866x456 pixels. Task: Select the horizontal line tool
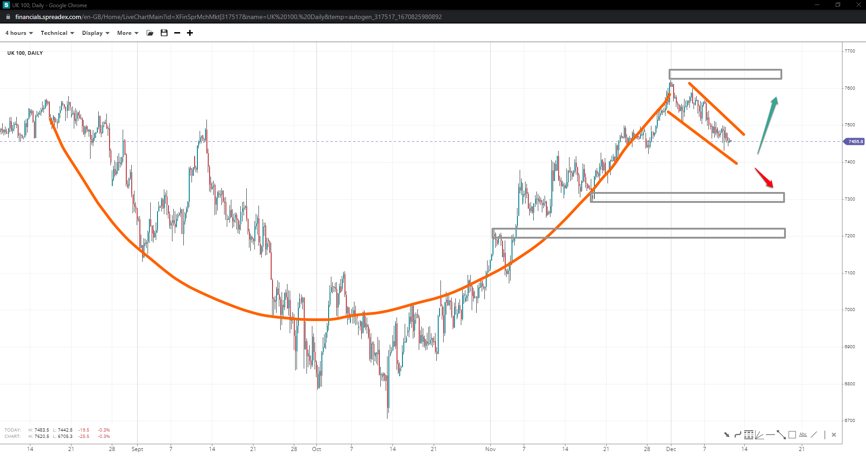tap(770, 435)
